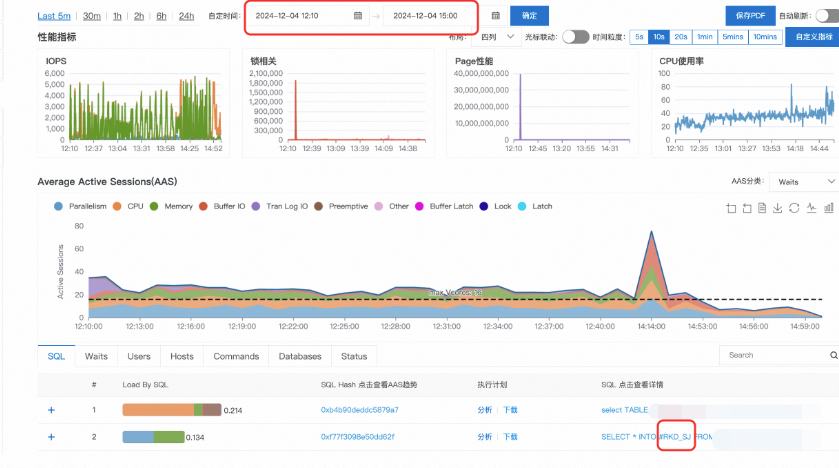Switch to the Users tab
The width and height of the screenshot is (839, 468).
coord(139,356)
